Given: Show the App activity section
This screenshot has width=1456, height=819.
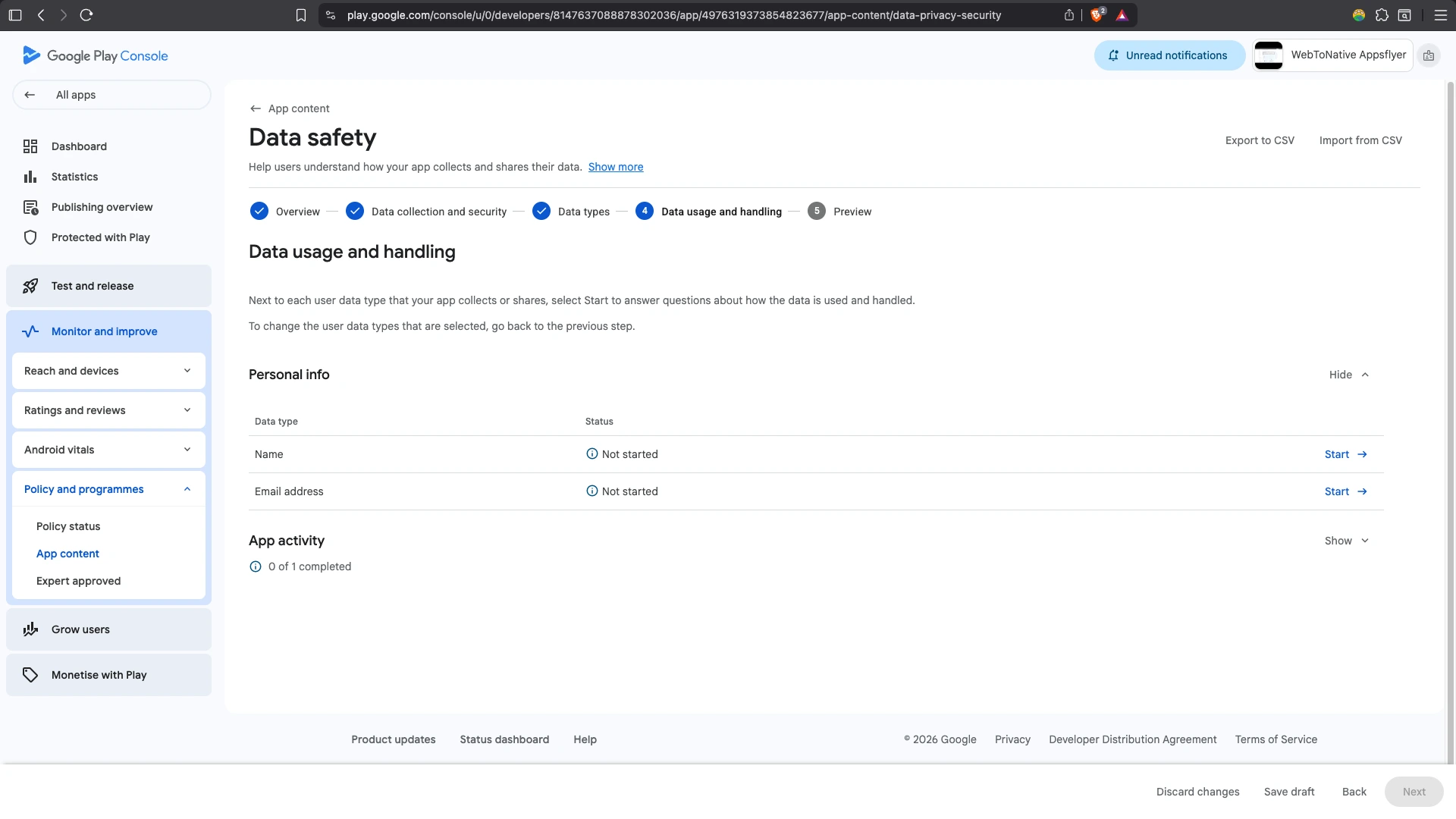Looking at the screenshot, I should [1346, 541].
